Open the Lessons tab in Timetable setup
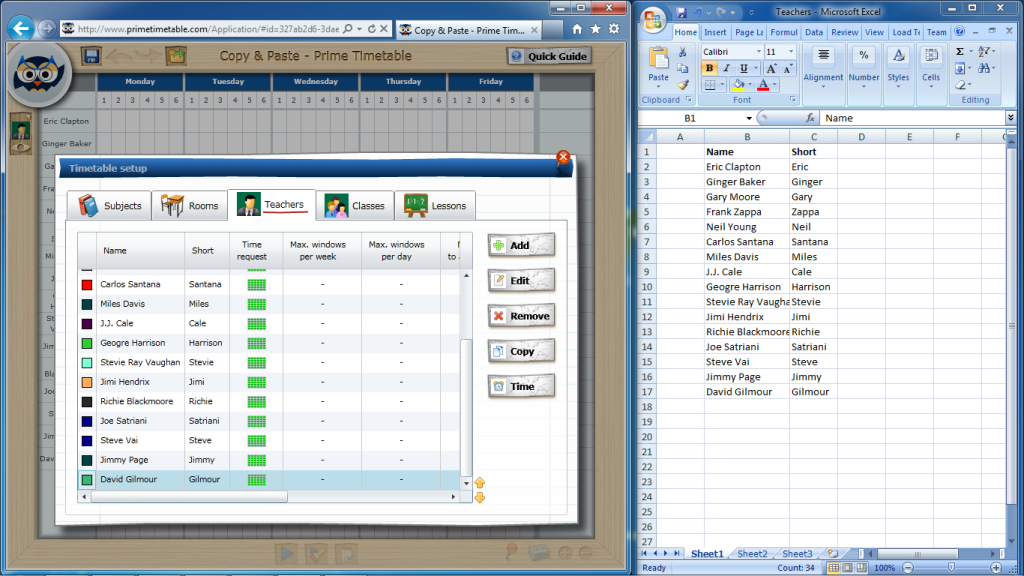The height and width of the screenshot is (576, 1024). (435, 206)
